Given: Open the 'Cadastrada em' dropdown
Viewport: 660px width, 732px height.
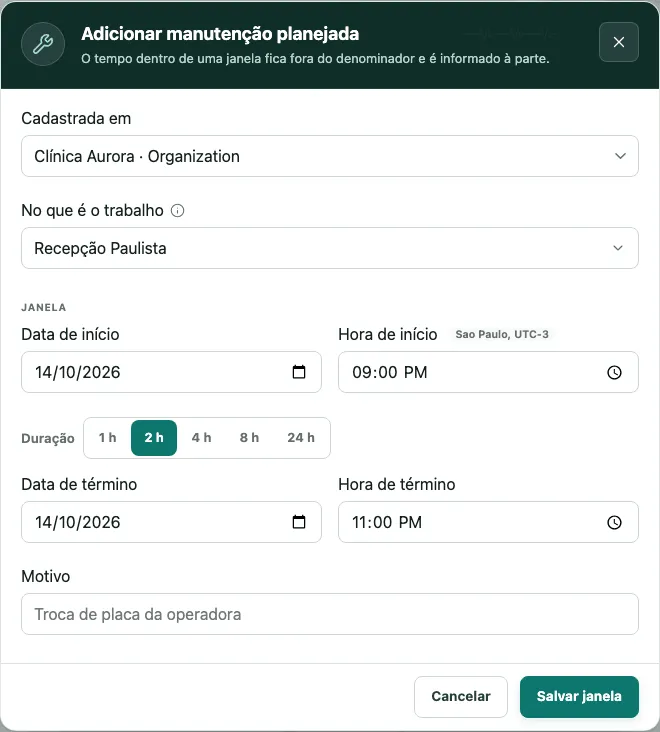Looking at the screenshot, I should (x=330, y=156).
